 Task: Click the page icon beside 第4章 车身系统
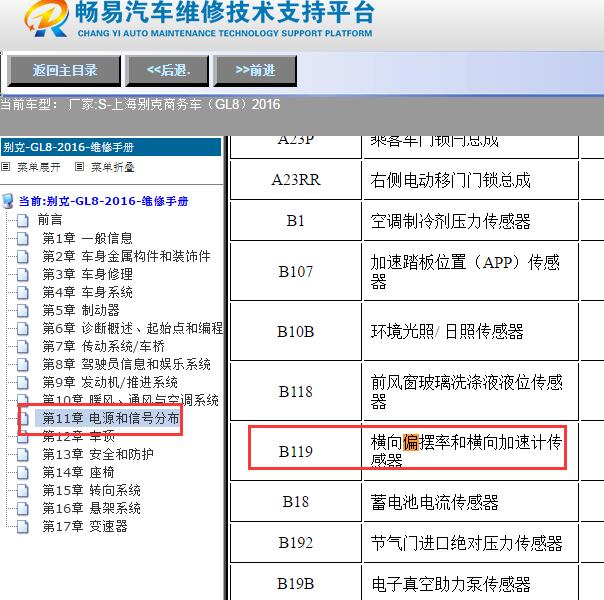(23, 293)
